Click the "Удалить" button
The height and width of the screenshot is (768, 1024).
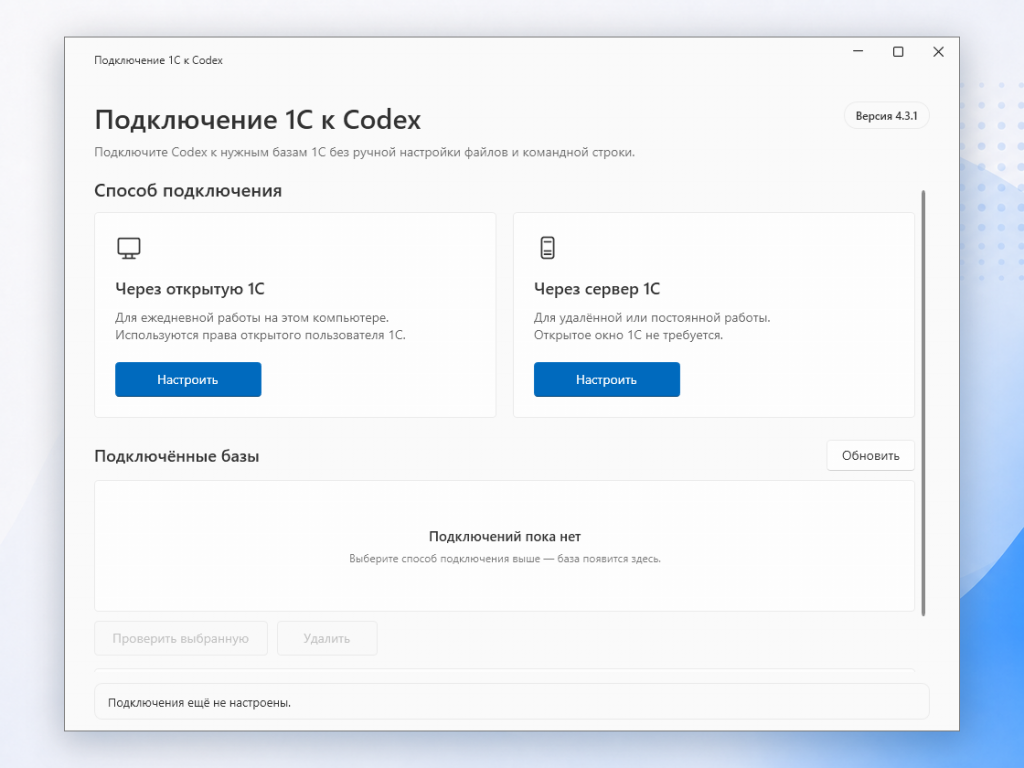327,638
